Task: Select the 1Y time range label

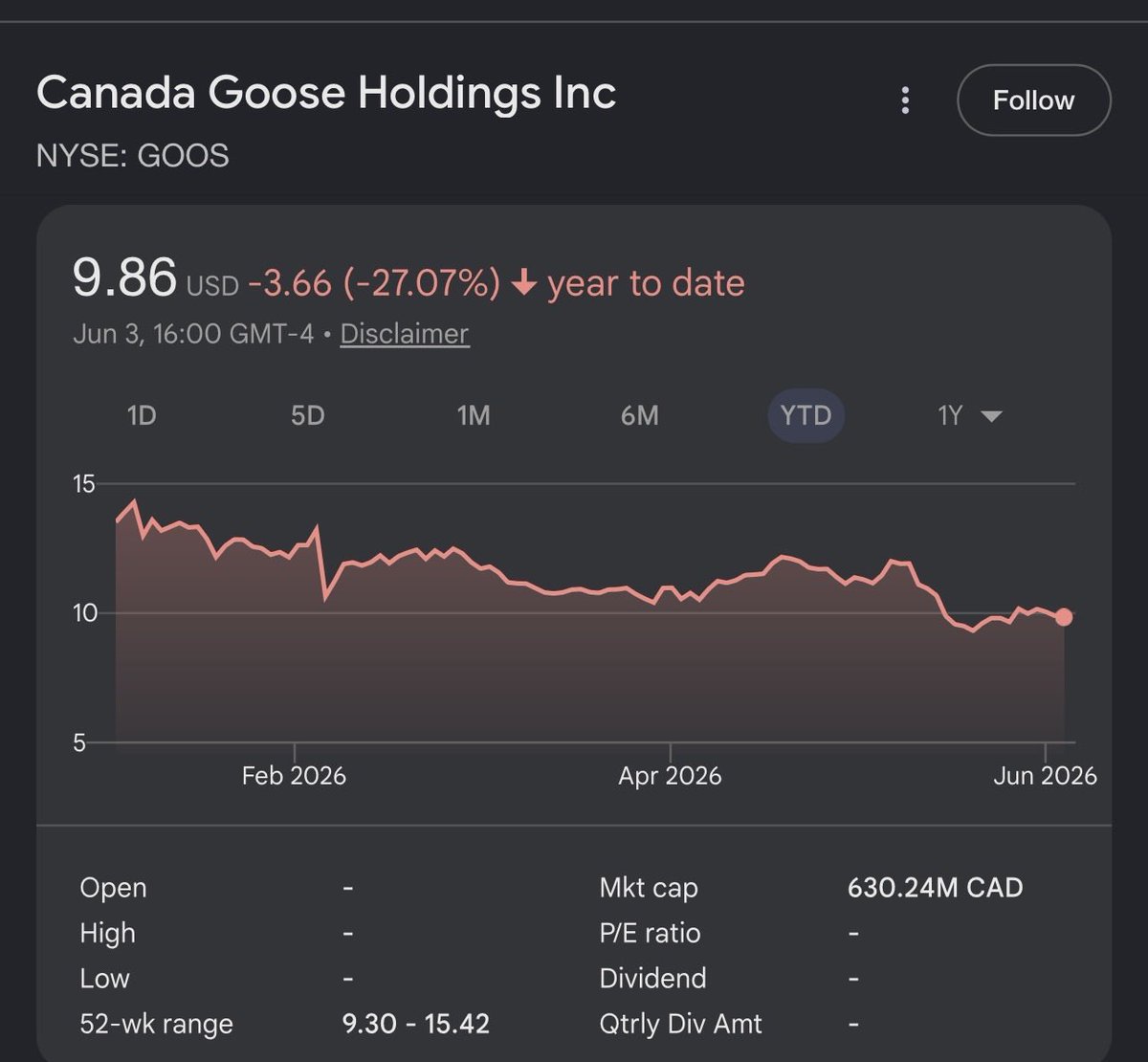Action: coord(949,415)
